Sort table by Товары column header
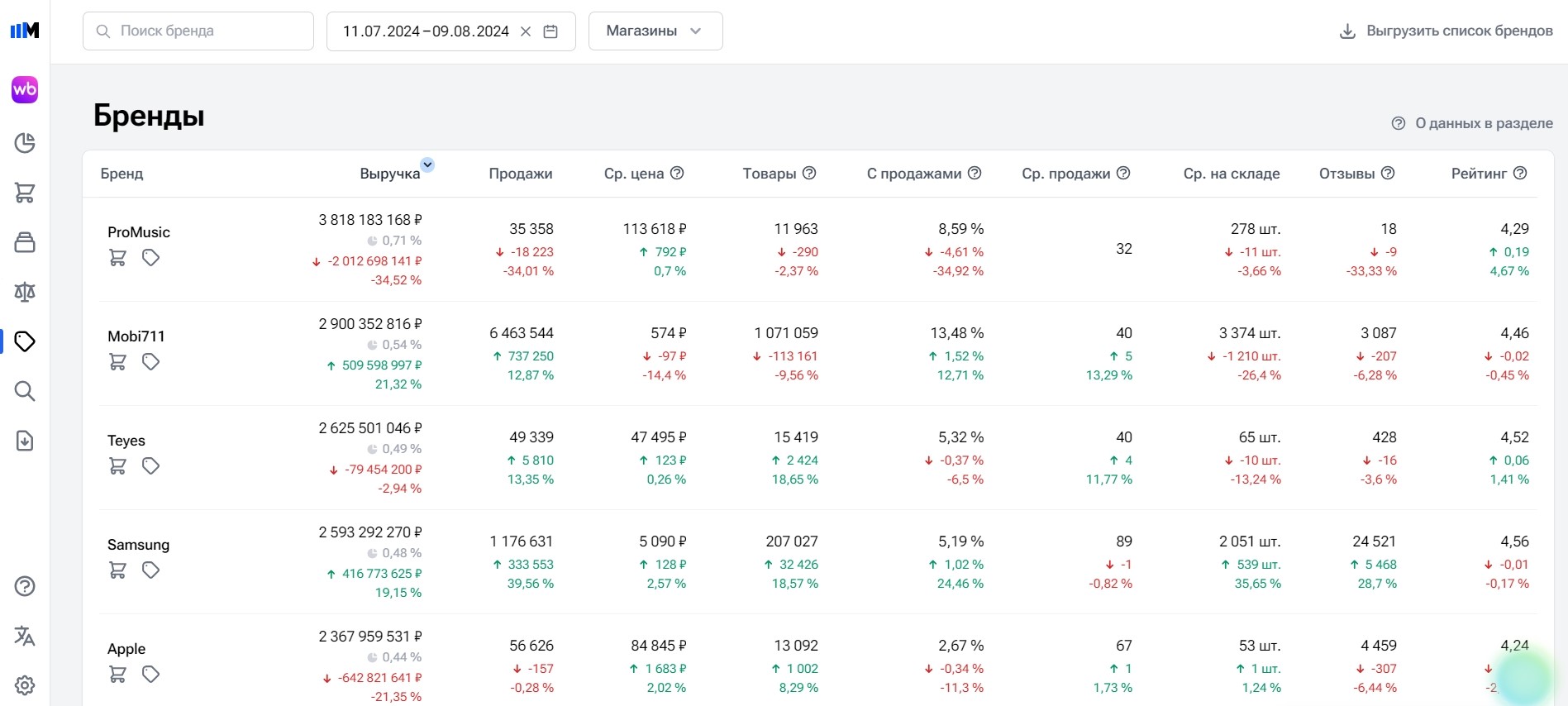1568x706 pixels. [x=770, y=174]
